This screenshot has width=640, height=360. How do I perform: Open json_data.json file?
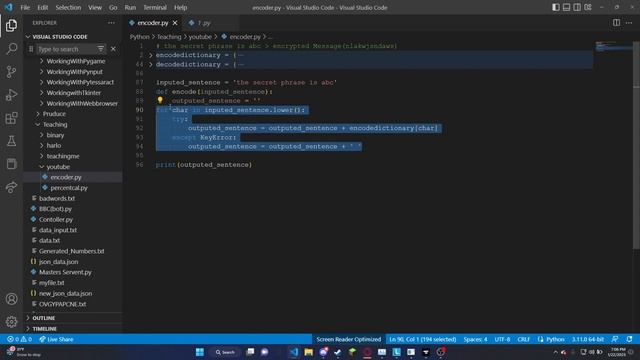coord(58,262)
